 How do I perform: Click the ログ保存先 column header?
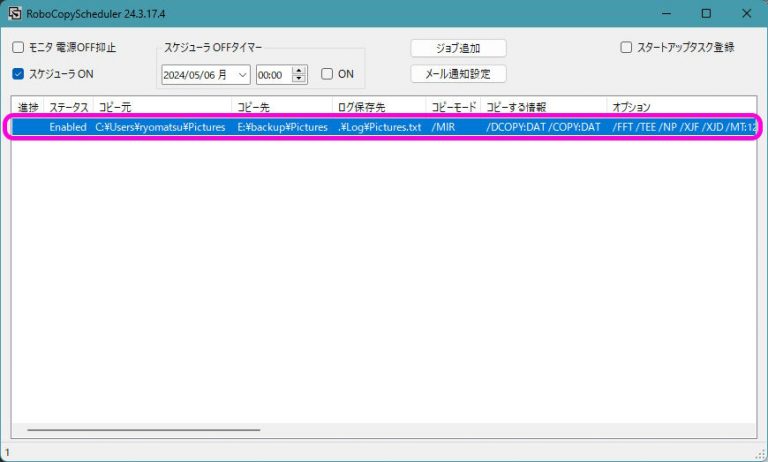coord(379,107)
